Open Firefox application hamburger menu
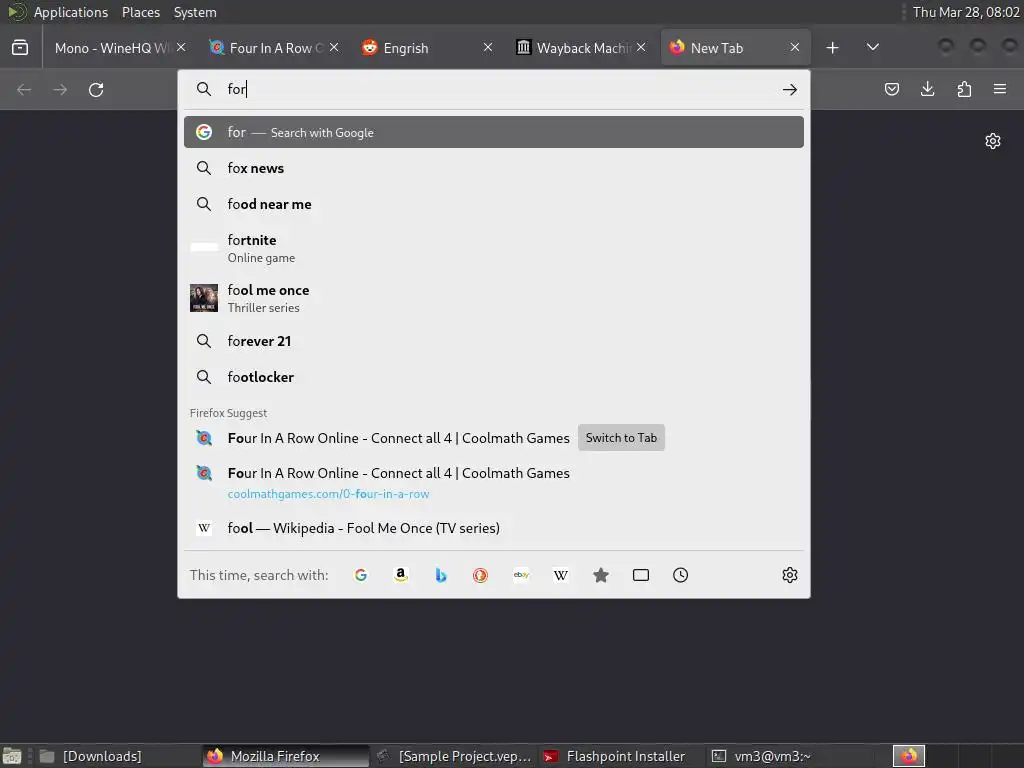The image size is (1024, 768). pos(1000,89)
